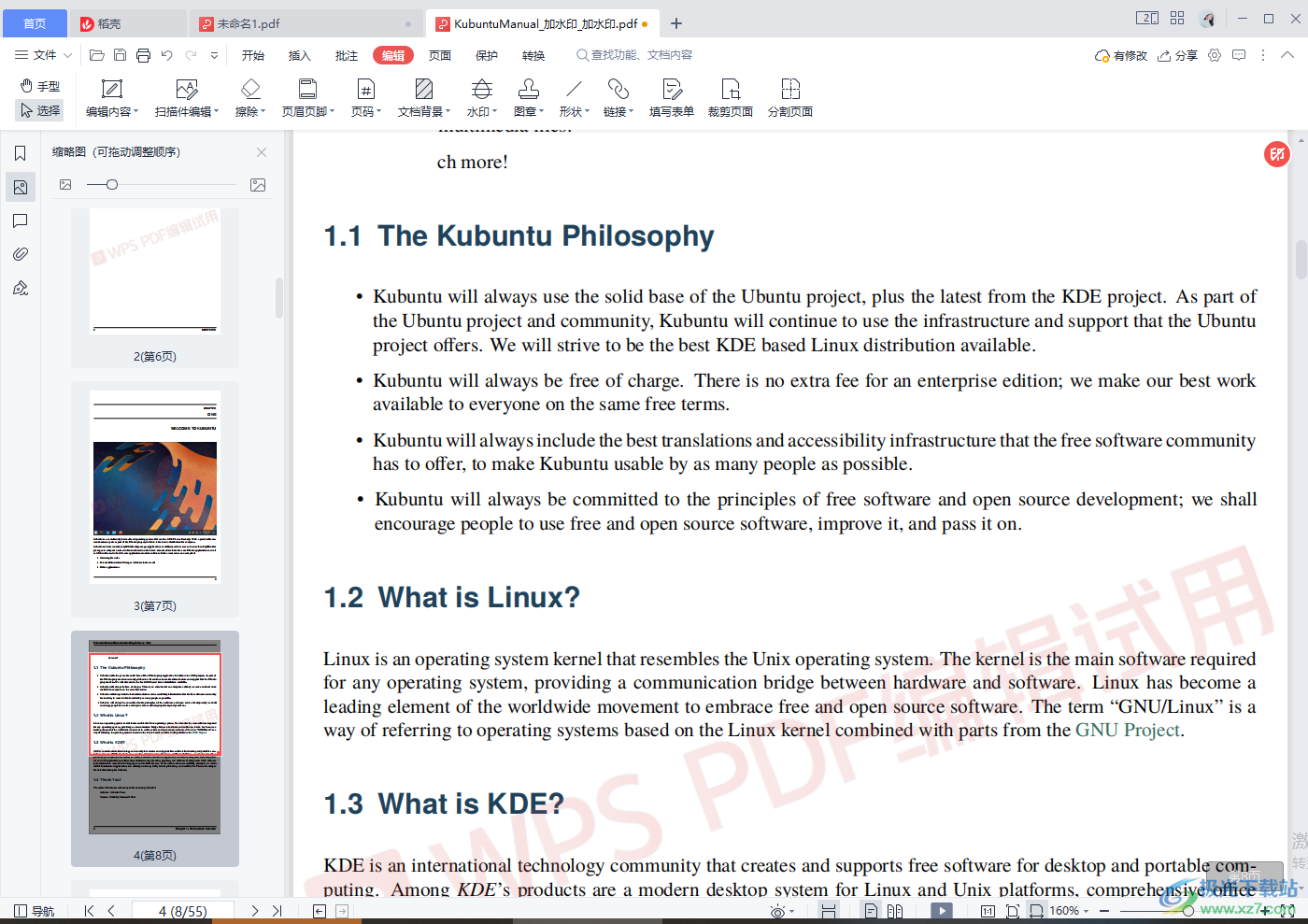The width and height of the screenshot is (1308, 924).
Task: Click the red floating convert button
Action: [1277, 154]
